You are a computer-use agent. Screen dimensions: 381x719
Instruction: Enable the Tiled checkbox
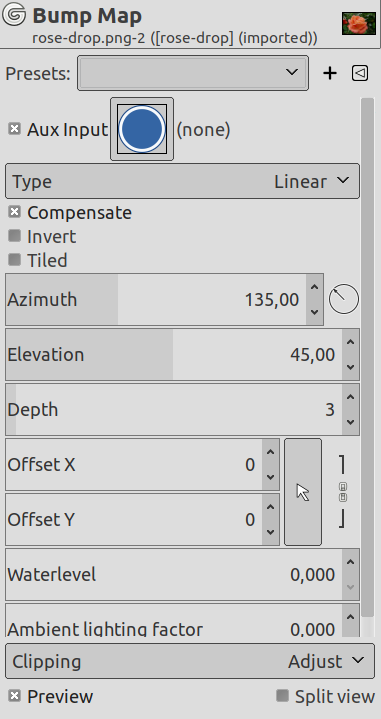coord(15,260)
